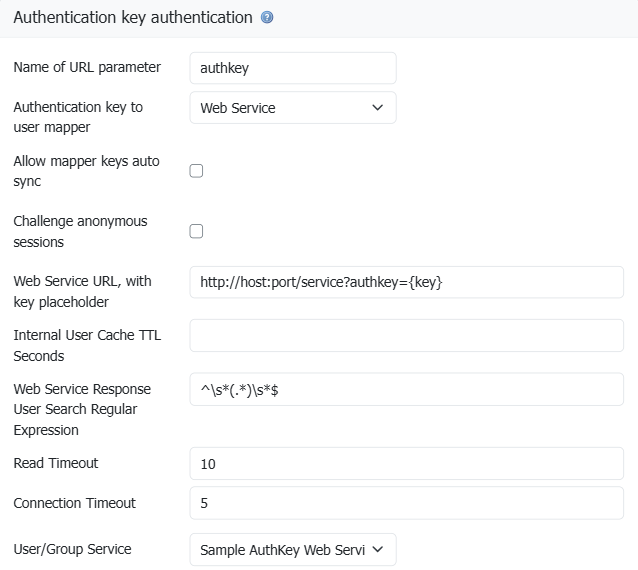
Task: Focus the Web Service URL input field
Action: pyautogui.click(x=406, y=282)
